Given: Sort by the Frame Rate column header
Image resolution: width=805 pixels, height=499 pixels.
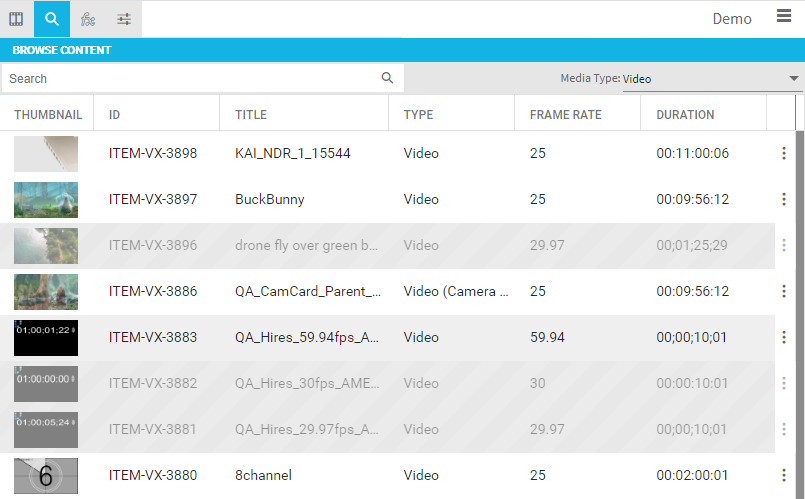Looking at the screenshot, I should (566, 115).
